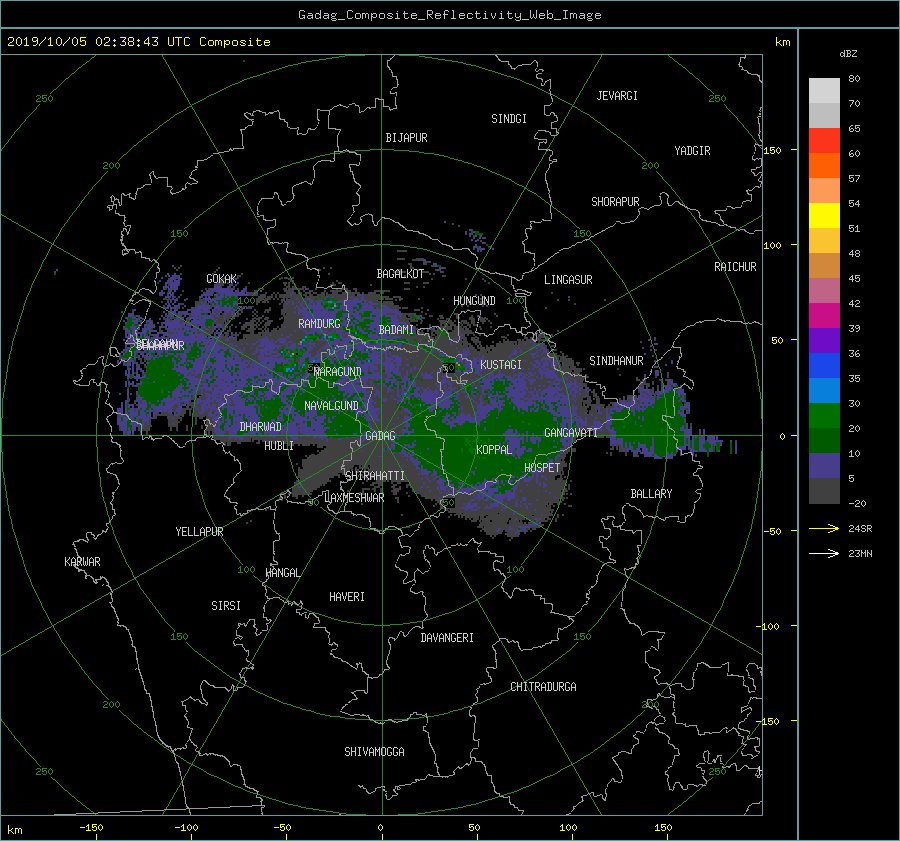Click the KUSTAGI city label
900x841 pixels.
(x=501, y=365)
